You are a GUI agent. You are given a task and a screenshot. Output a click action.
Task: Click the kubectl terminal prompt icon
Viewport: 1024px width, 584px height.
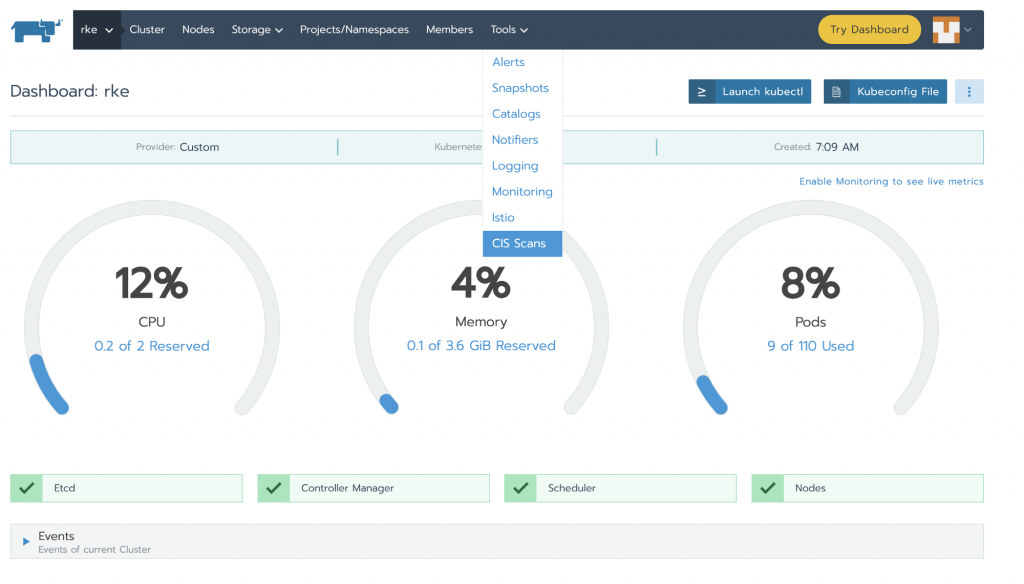[x=702, y=92]
